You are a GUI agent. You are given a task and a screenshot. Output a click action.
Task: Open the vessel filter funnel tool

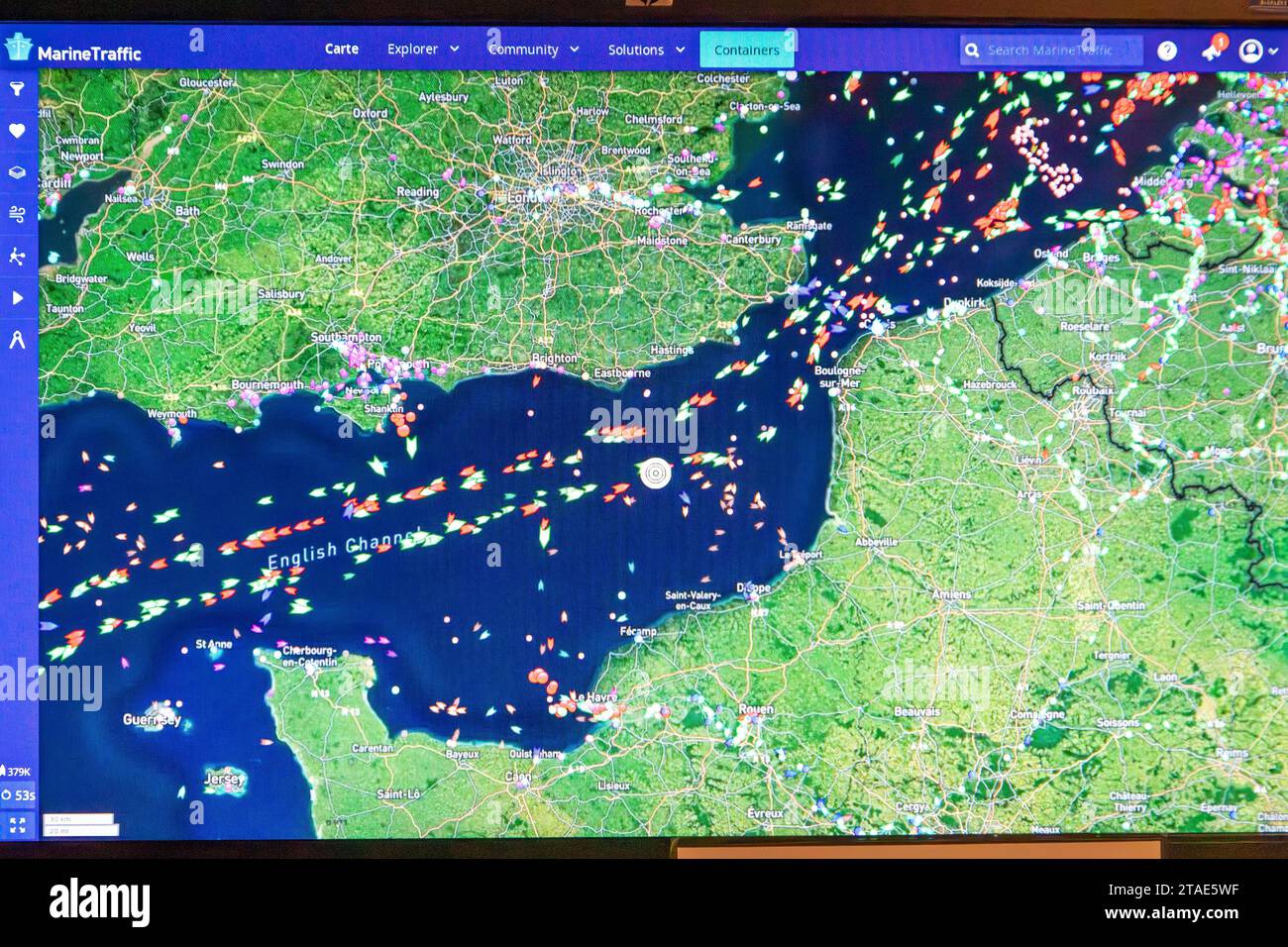[x=17, y=89]
